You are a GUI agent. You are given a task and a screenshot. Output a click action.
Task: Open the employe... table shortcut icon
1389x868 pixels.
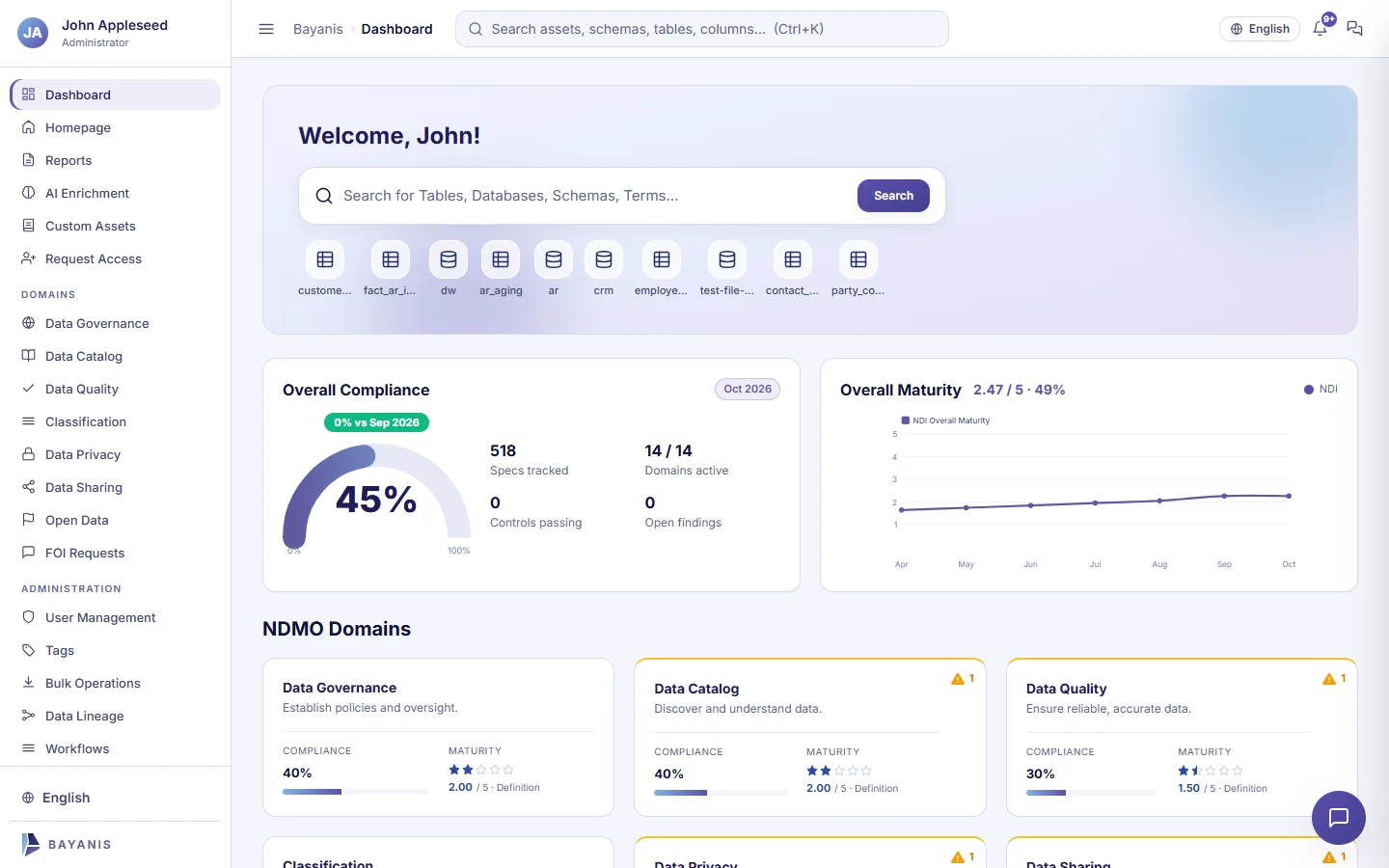662,259
